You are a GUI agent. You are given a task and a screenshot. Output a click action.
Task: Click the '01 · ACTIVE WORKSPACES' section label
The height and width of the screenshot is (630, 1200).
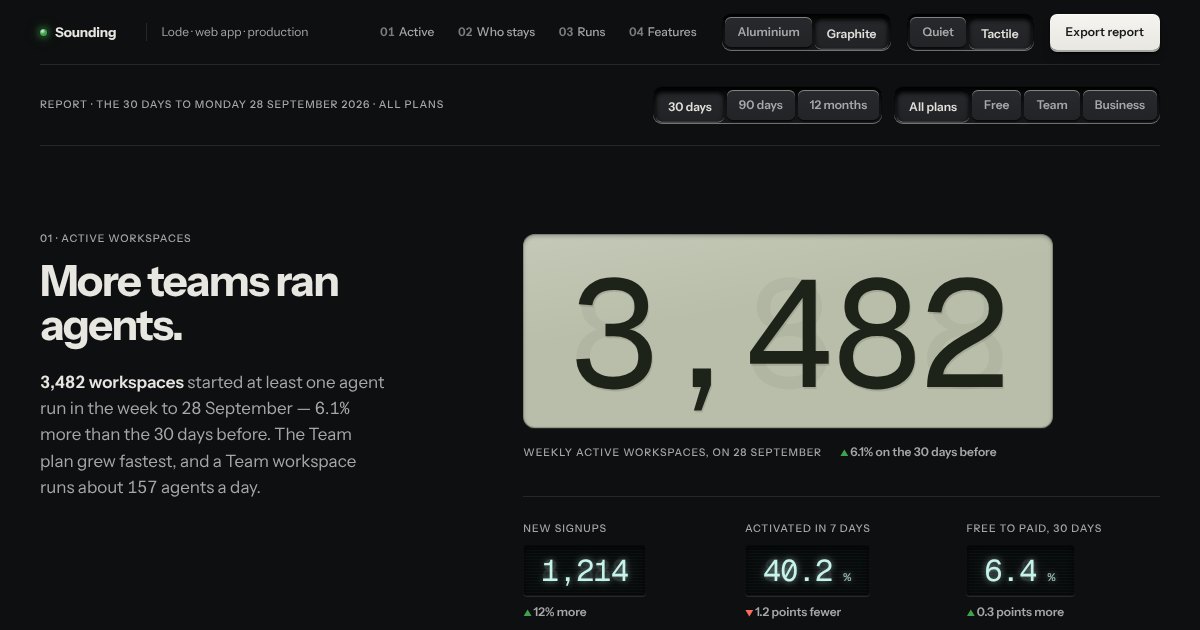115,239
